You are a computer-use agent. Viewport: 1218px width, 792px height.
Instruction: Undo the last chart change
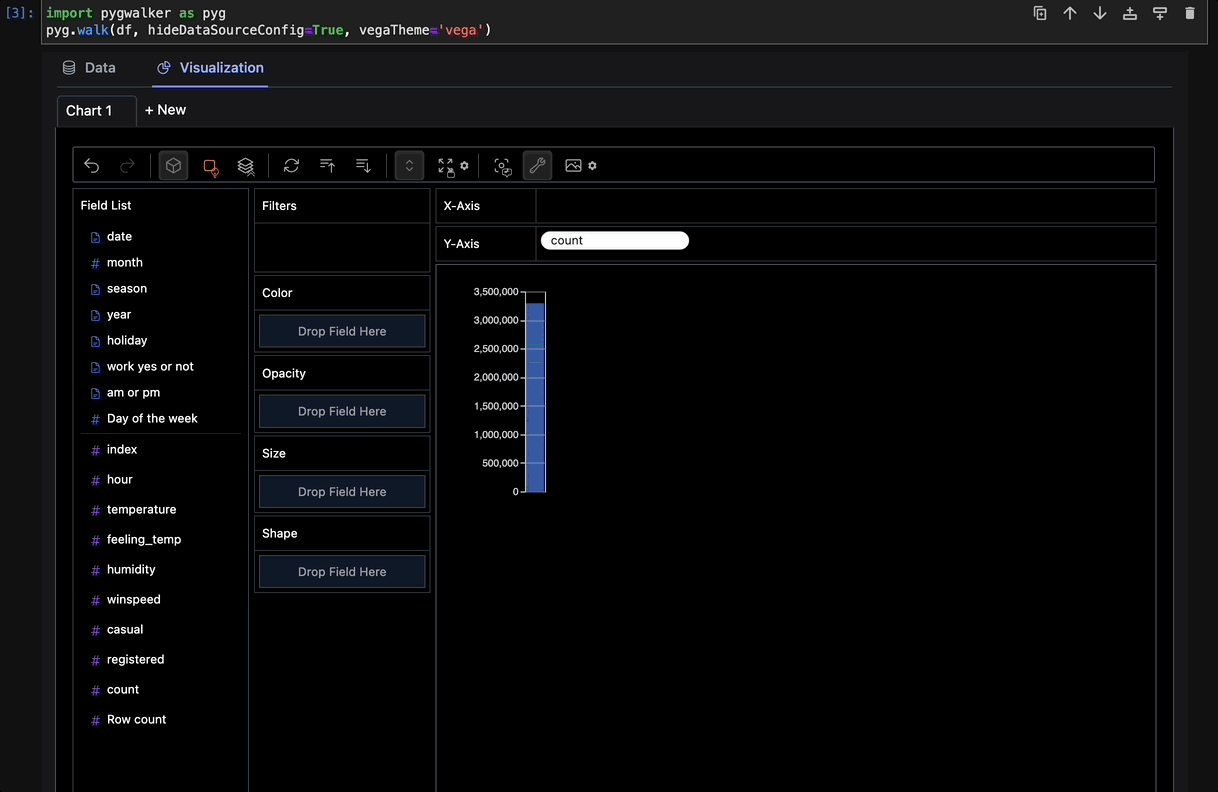(92, 166)
